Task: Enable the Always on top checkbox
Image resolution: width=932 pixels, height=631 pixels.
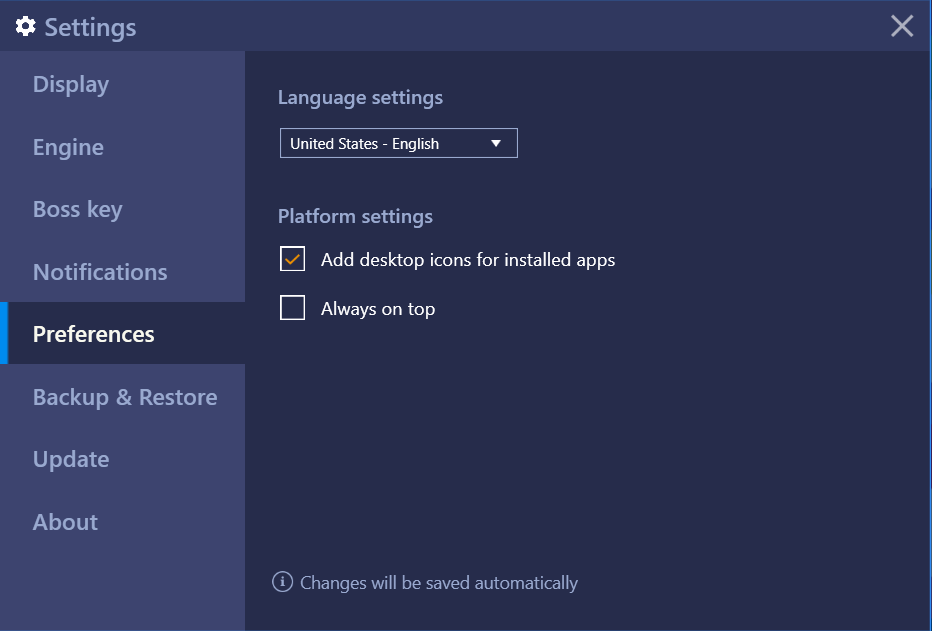Action: [292, 308]
